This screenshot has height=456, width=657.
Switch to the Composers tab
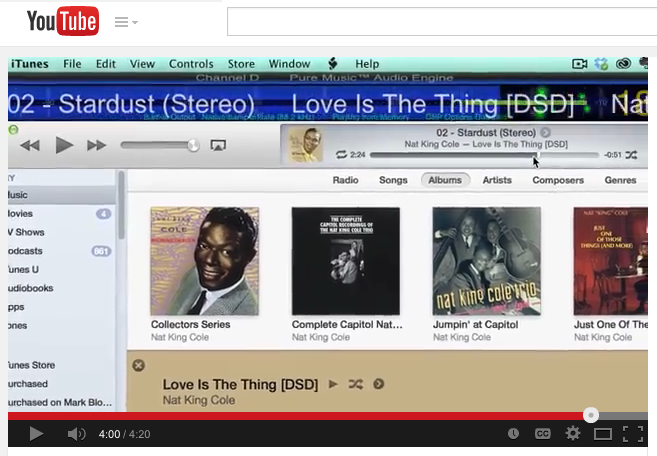(x=558, y=180)
